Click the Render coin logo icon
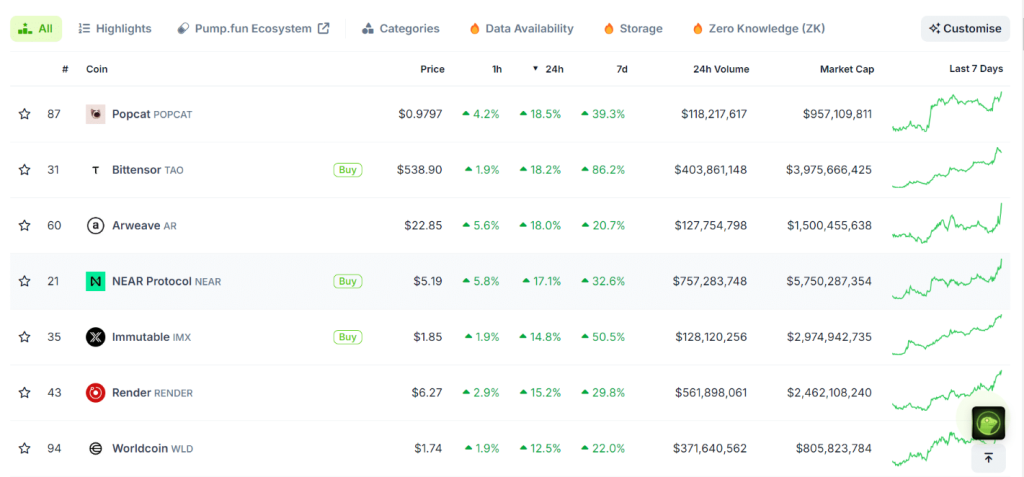Screen dimensions: 1024x477 click(x=95, y=393)
